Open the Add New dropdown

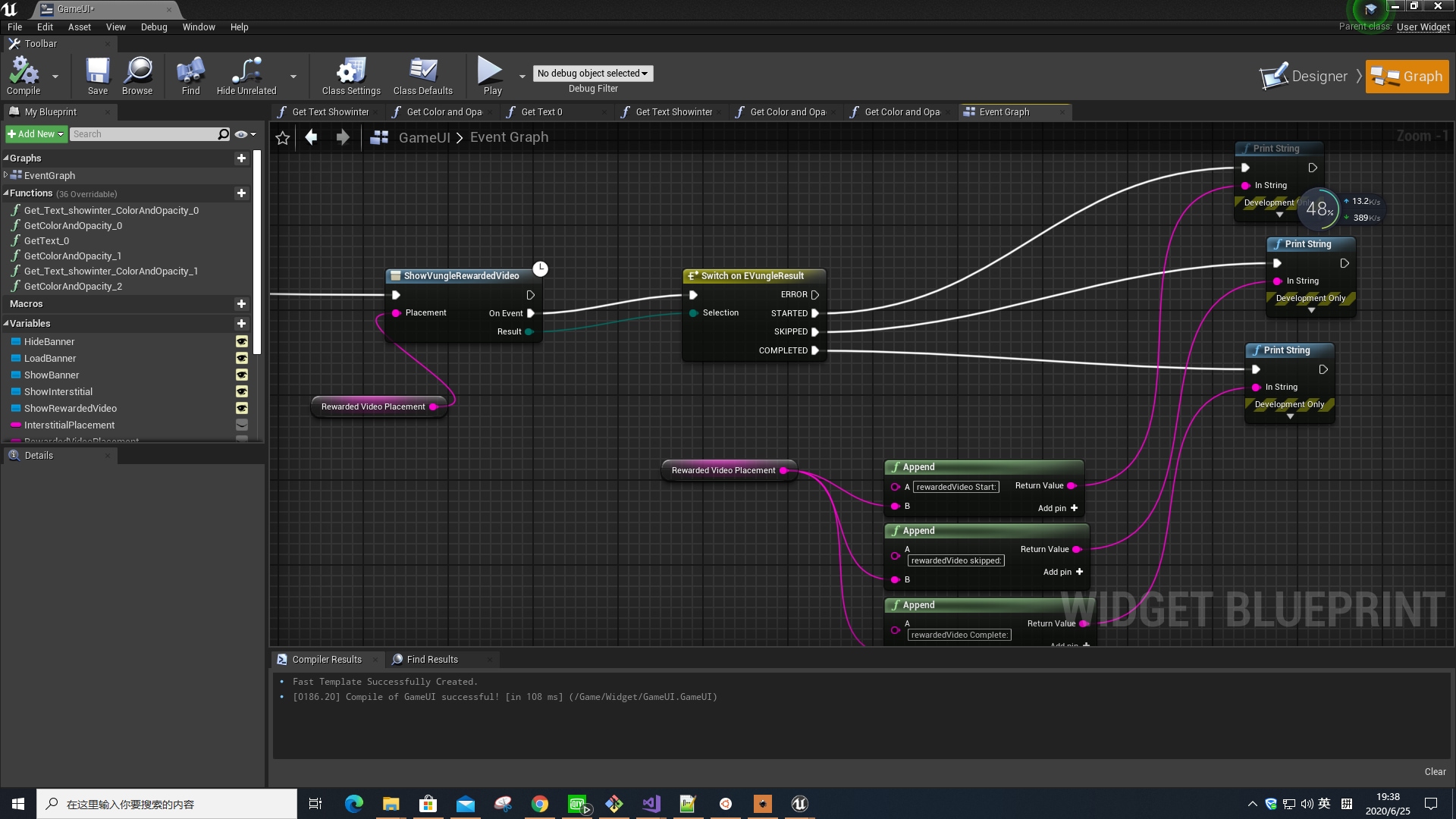[36, 134]
